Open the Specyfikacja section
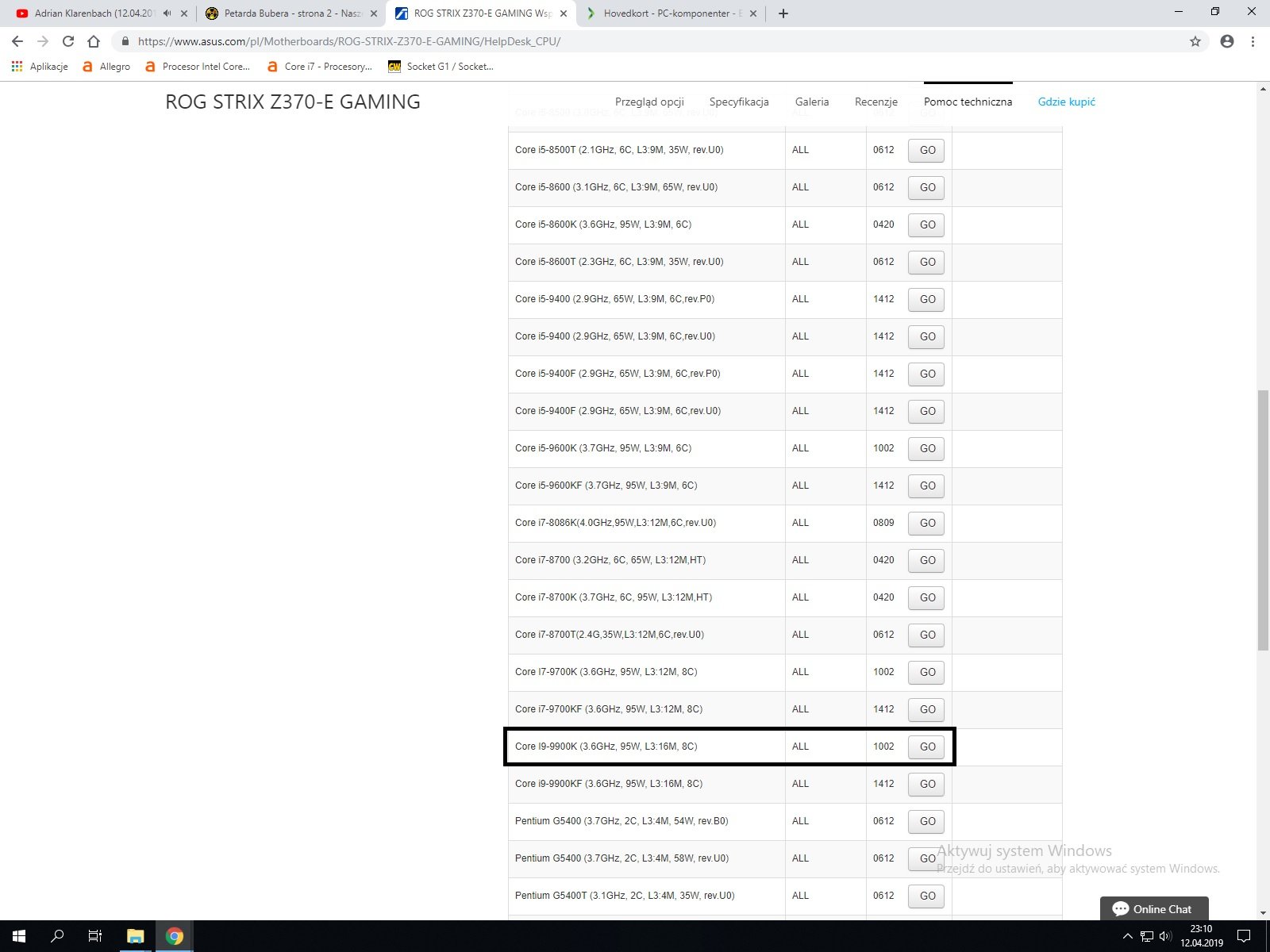The width and height of the screenshot is (1270, 952). (x=739, y=102)
